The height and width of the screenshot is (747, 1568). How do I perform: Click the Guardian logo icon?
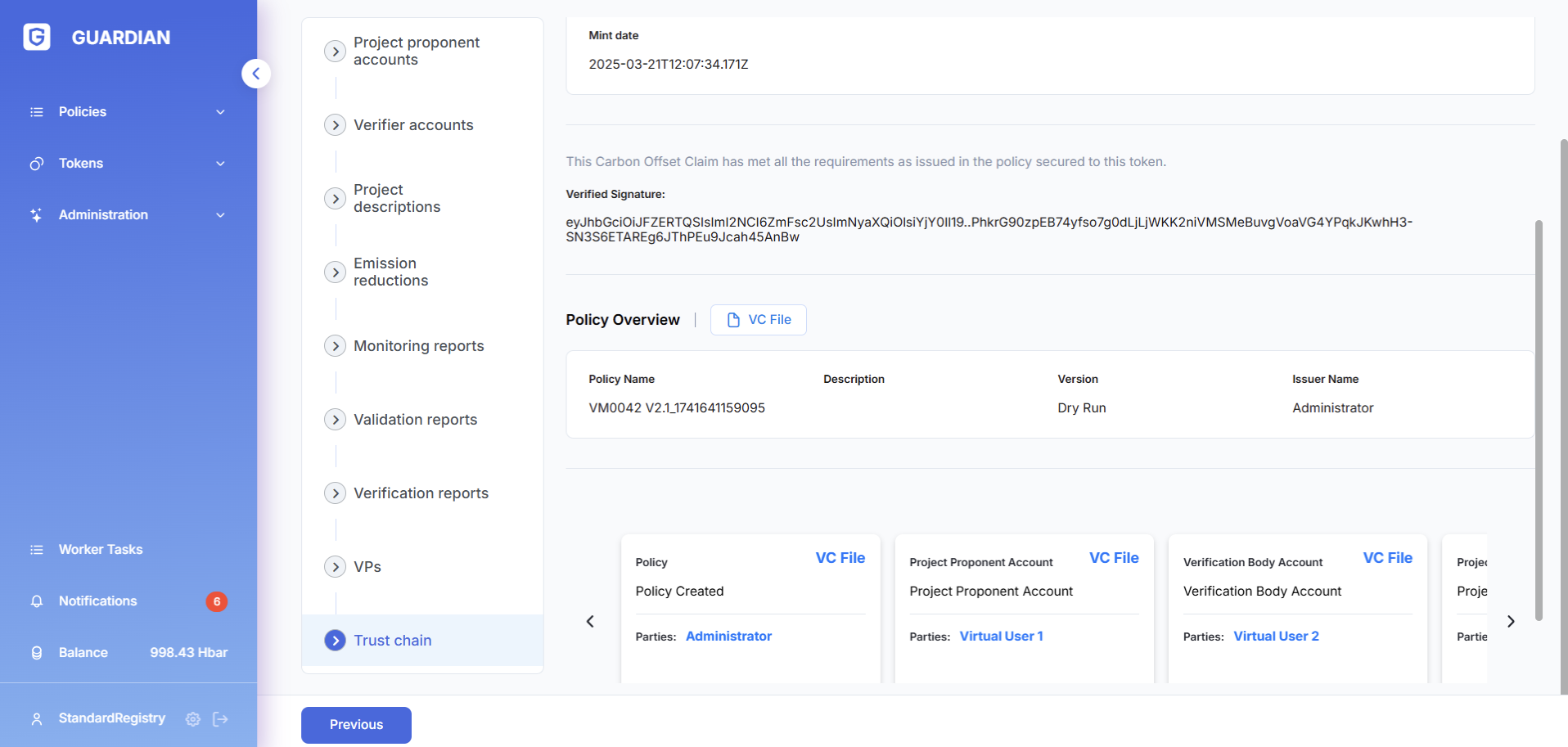click(37, 37)
